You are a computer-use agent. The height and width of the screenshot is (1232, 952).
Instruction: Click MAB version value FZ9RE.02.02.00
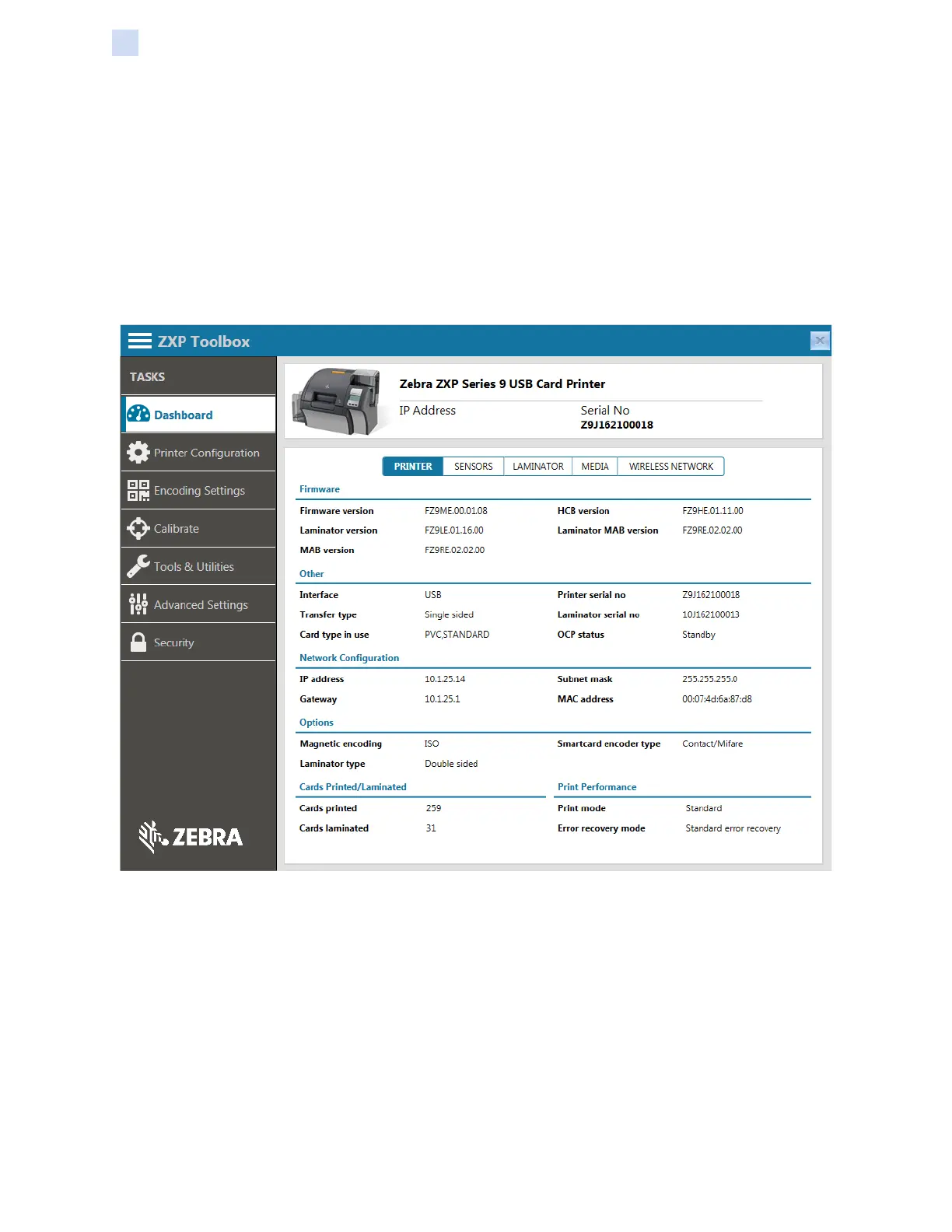tap(454, 550)
